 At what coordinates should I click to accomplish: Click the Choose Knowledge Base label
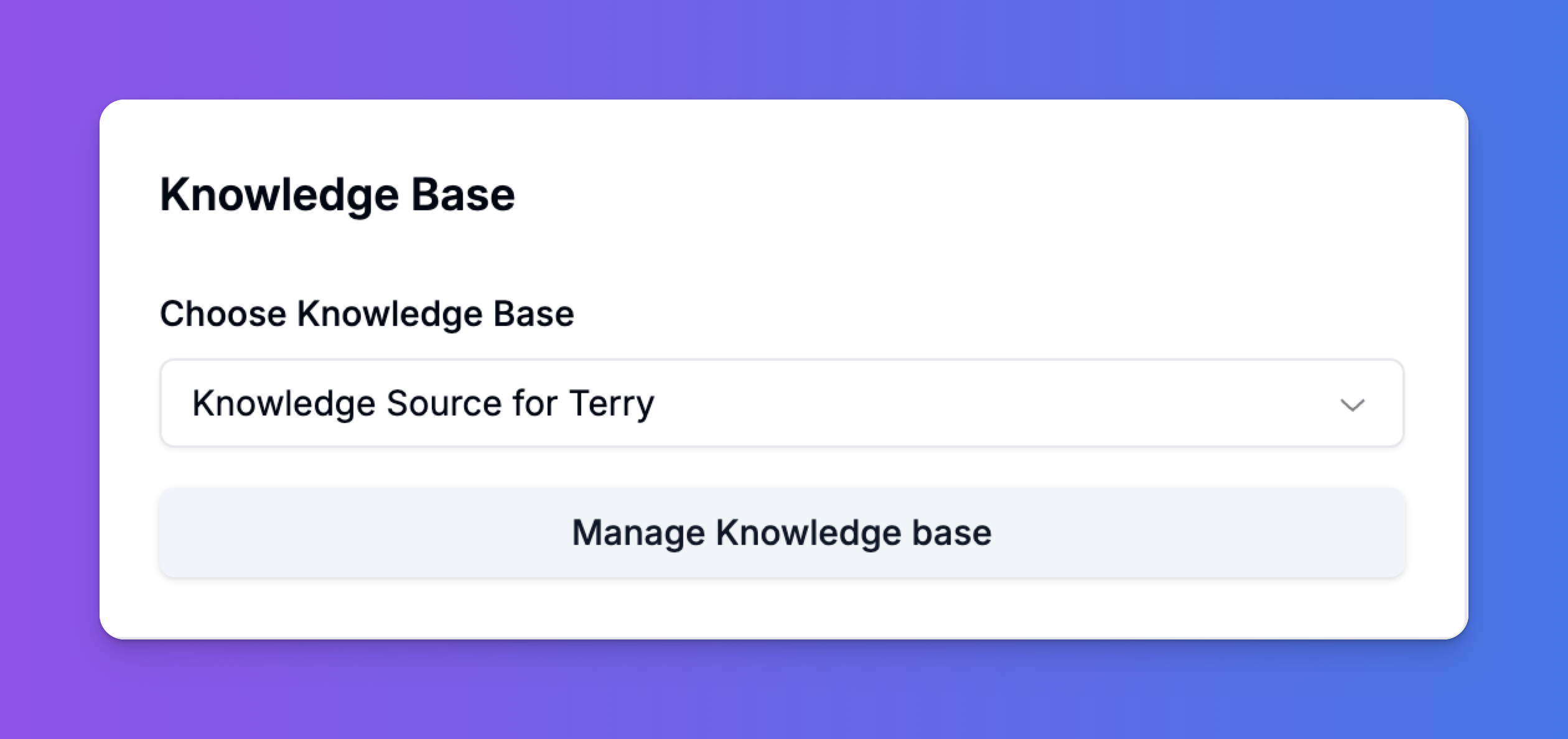point(367,313)
